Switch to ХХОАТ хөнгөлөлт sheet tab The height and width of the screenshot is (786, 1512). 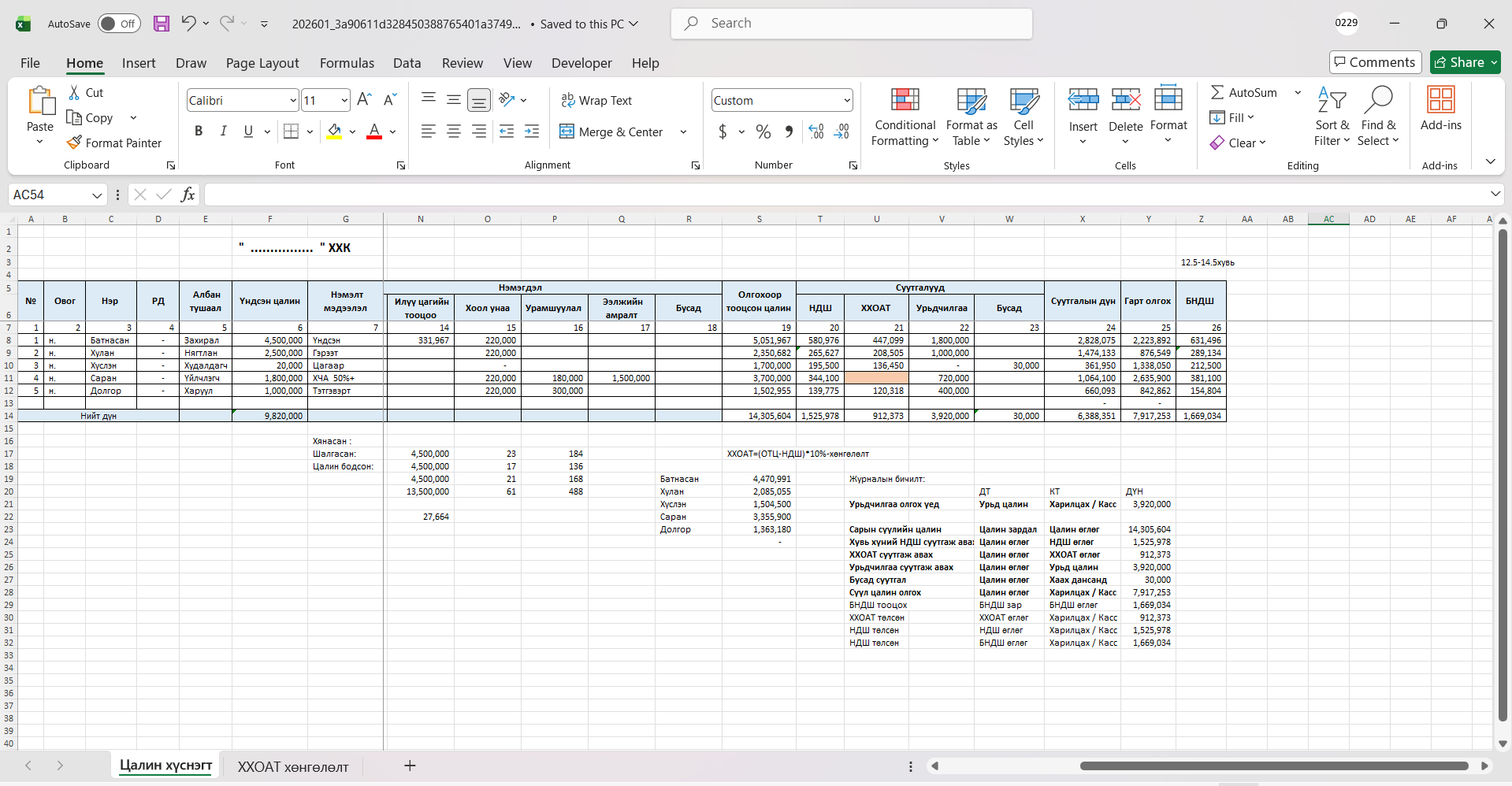point(293,766)
